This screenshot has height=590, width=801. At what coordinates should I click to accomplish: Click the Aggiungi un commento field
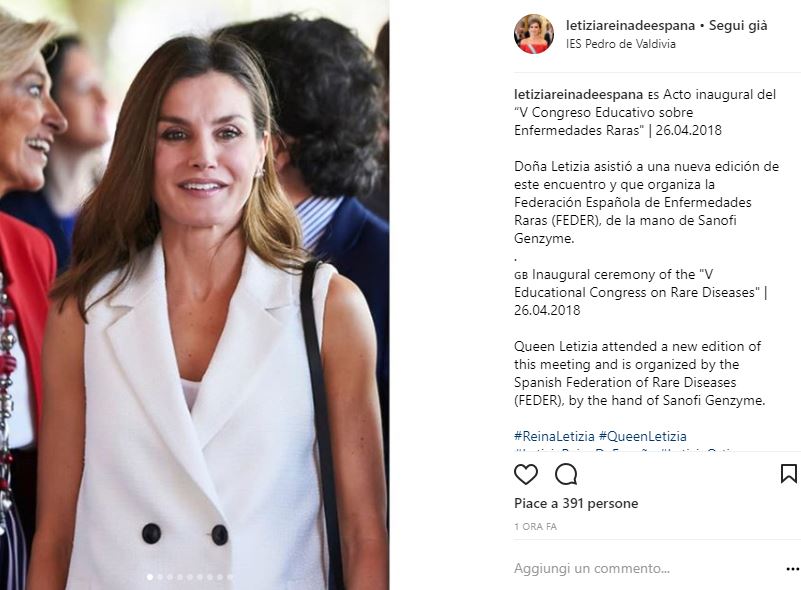(644, 569)
